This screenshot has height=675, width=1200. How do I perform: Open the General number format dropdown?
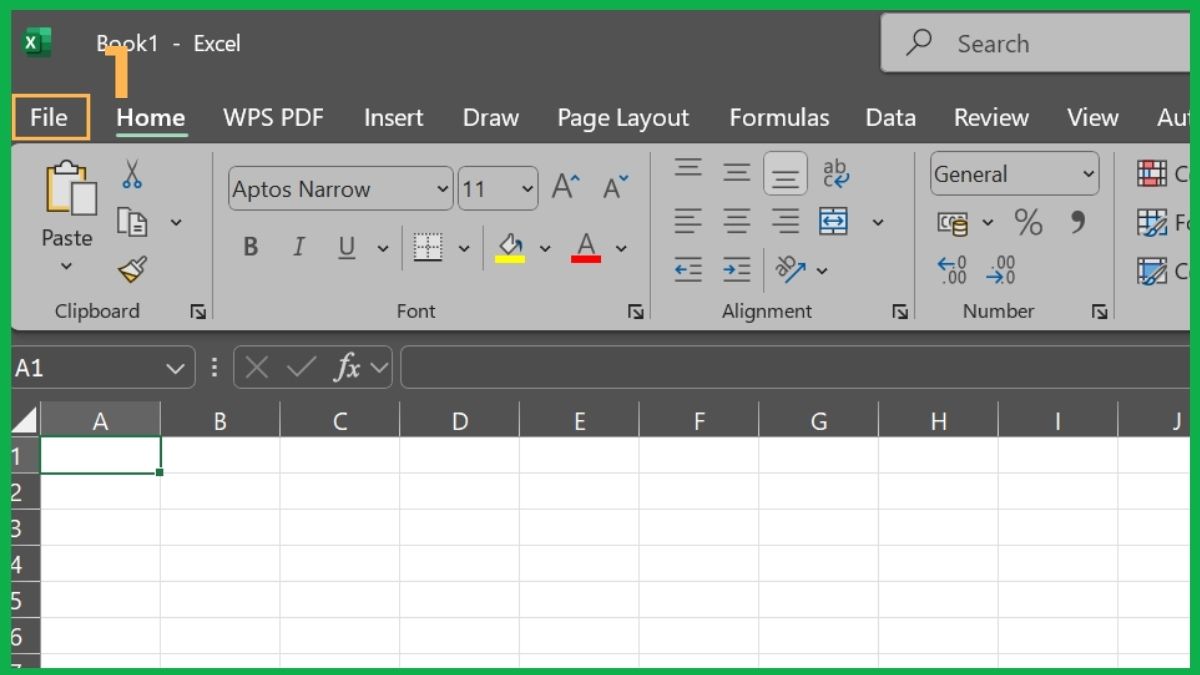1090,173
